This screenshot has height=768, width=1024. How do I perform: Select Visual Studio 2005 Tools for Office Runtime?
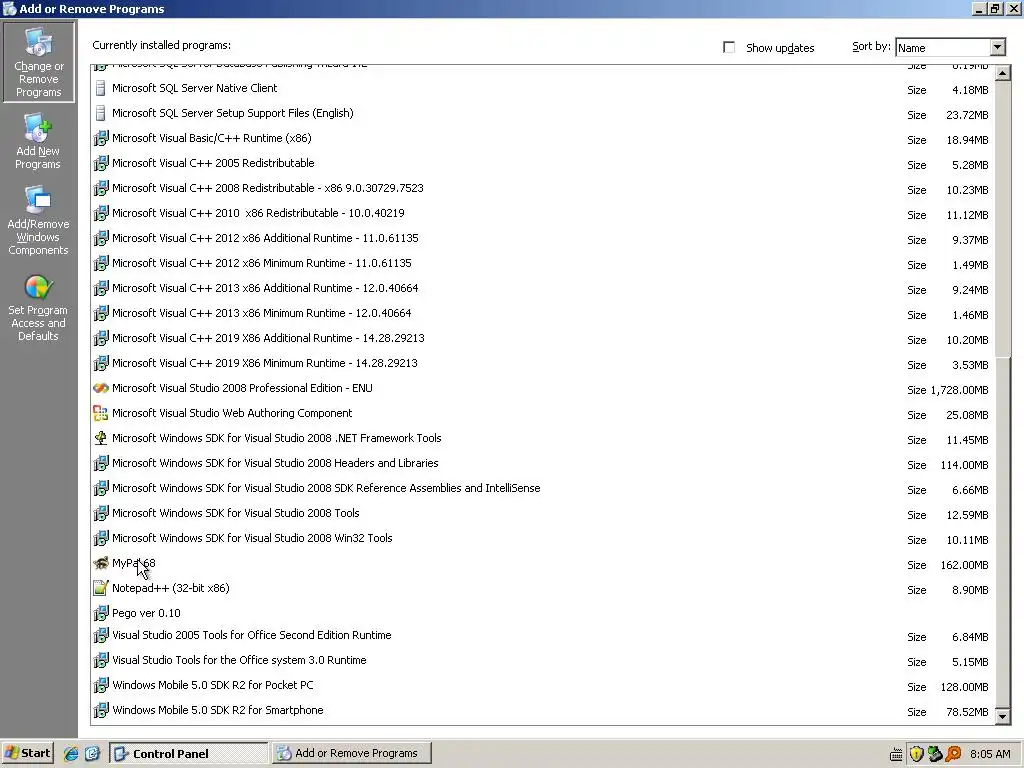[543, 635]
